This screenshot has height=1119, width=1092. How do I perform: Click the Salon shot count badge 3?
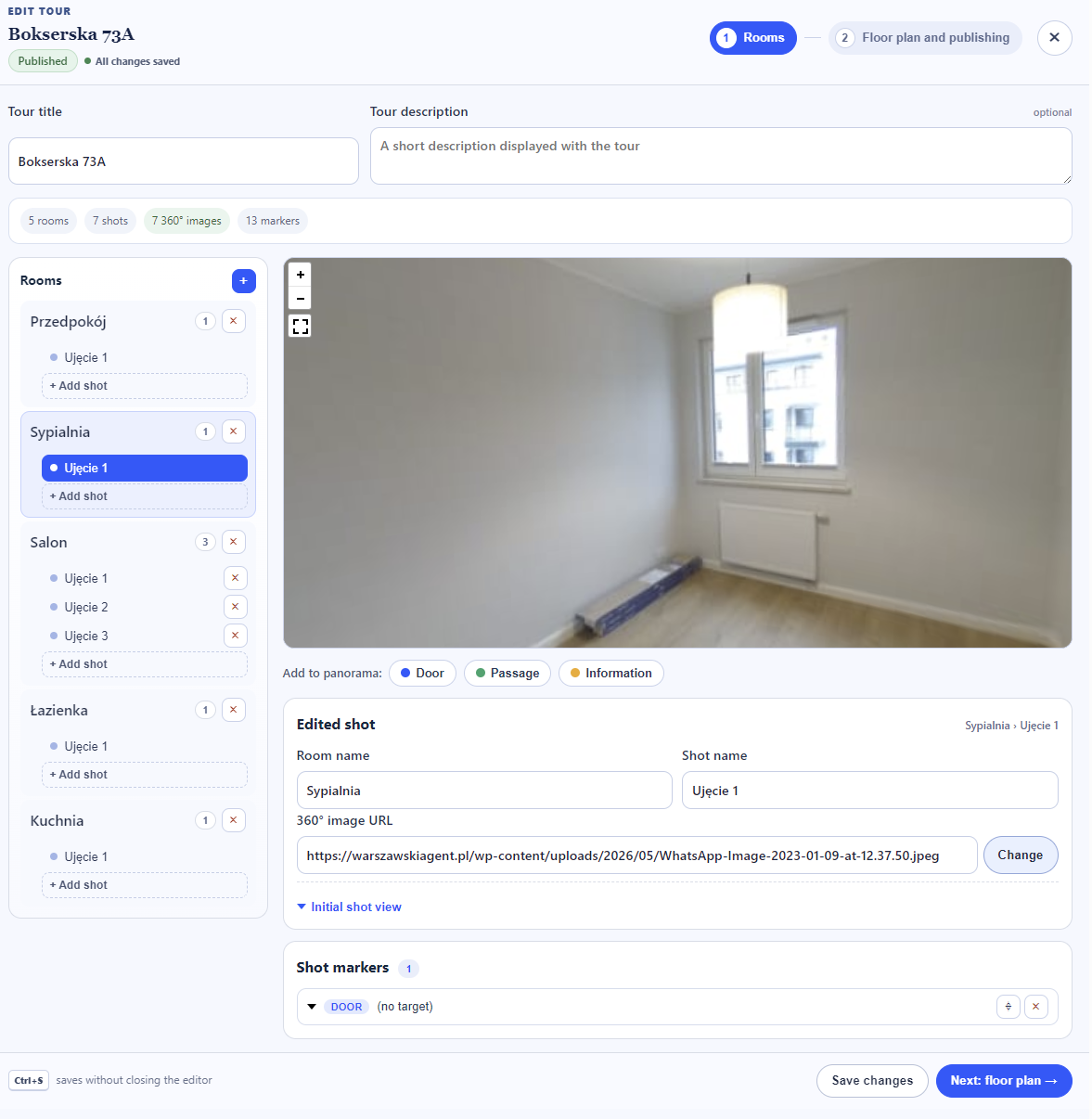pyautogui.click(x=205, y=542)
